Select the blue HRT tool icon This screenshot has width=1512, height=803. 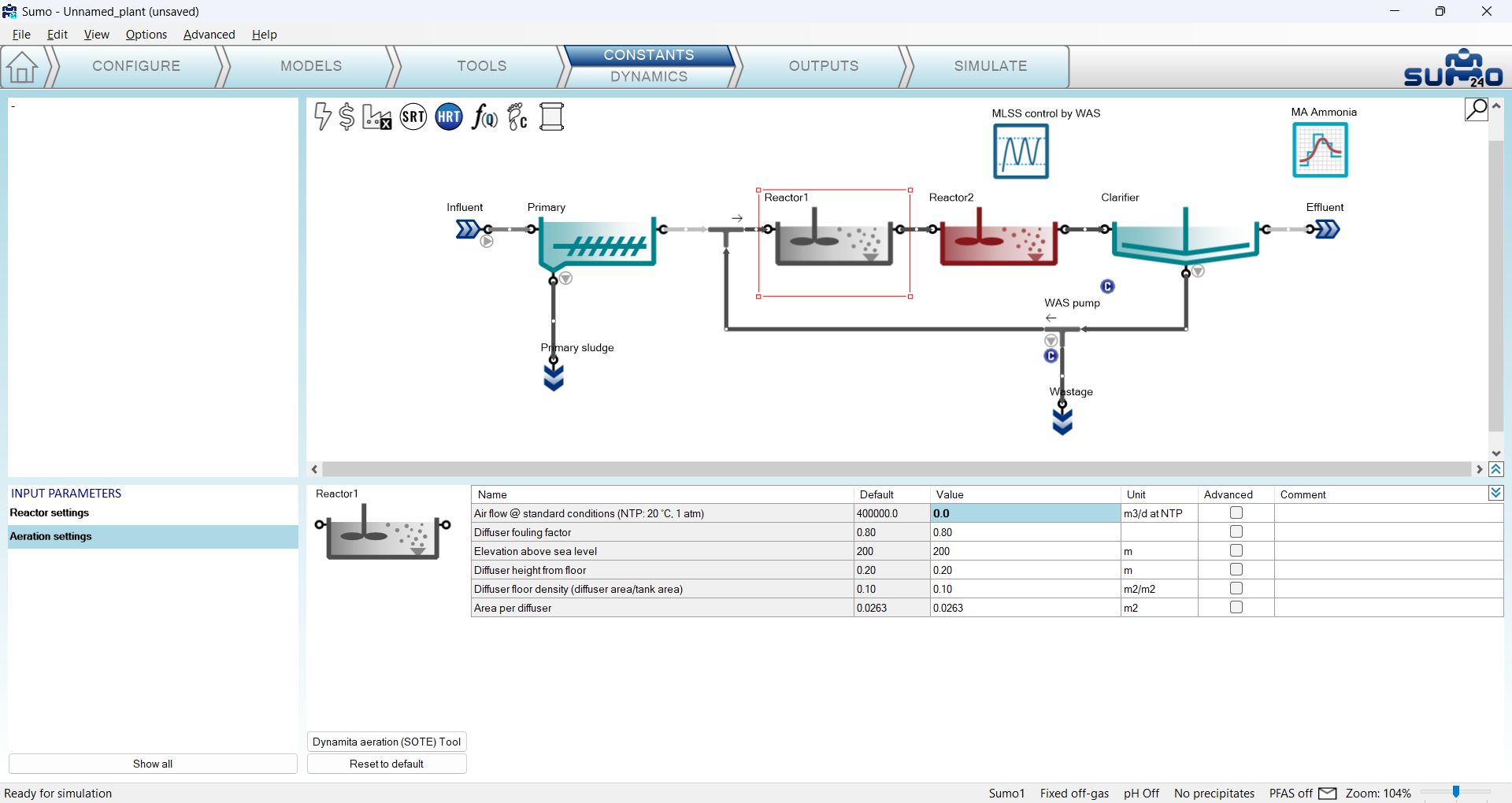point(449,117)
